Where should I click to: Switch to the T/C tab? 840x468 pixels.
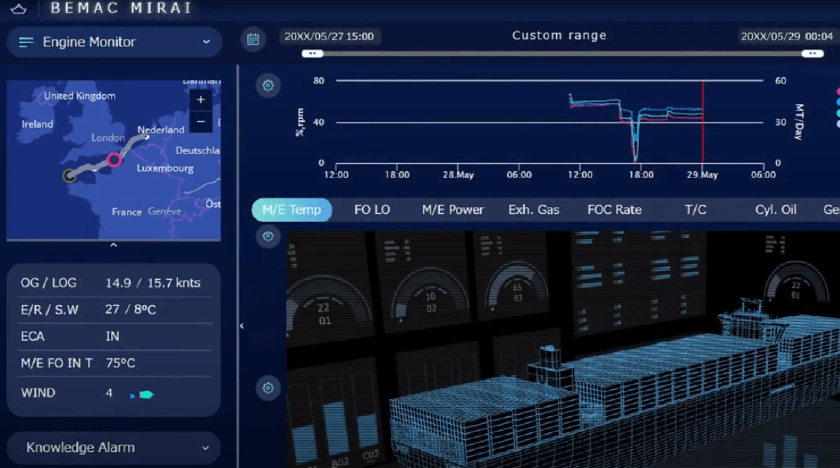coord(695,210)
